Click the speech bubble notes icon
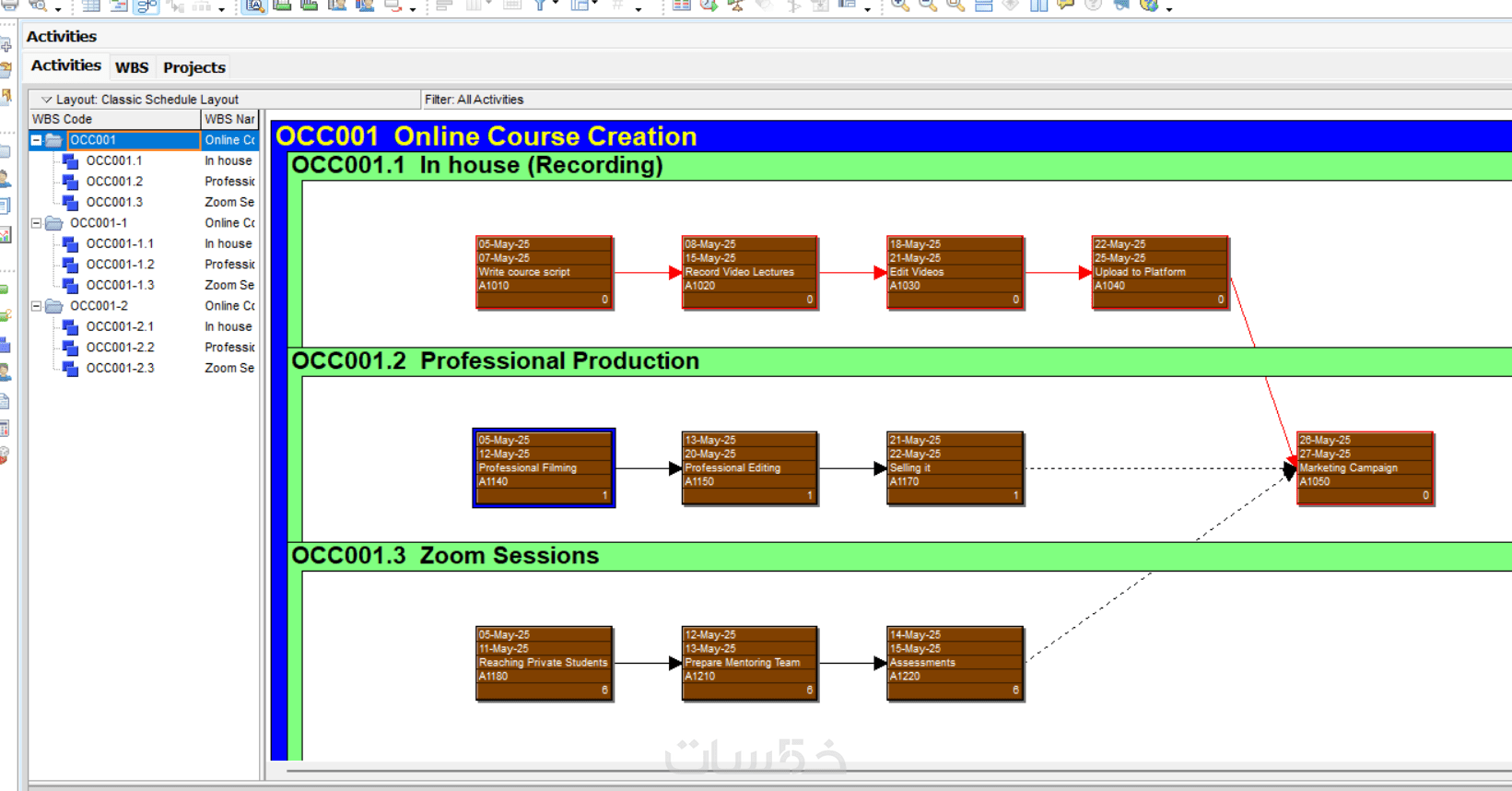 tap(1066, 6)
